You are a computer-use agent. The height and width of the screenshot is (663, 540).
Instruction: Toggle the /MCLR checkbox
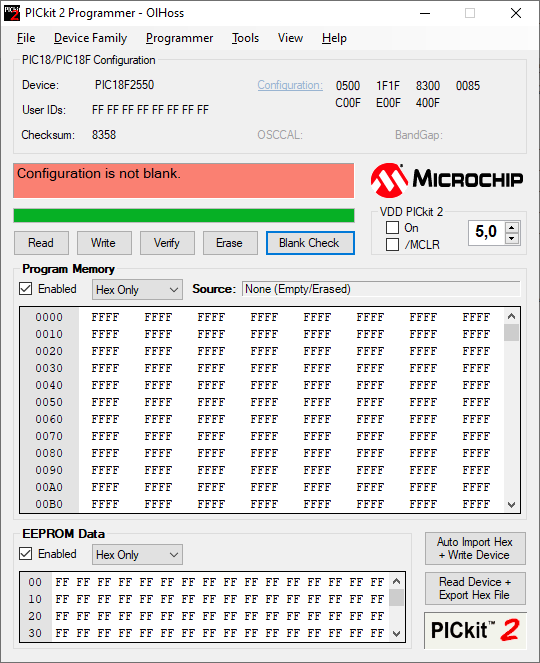392,244
